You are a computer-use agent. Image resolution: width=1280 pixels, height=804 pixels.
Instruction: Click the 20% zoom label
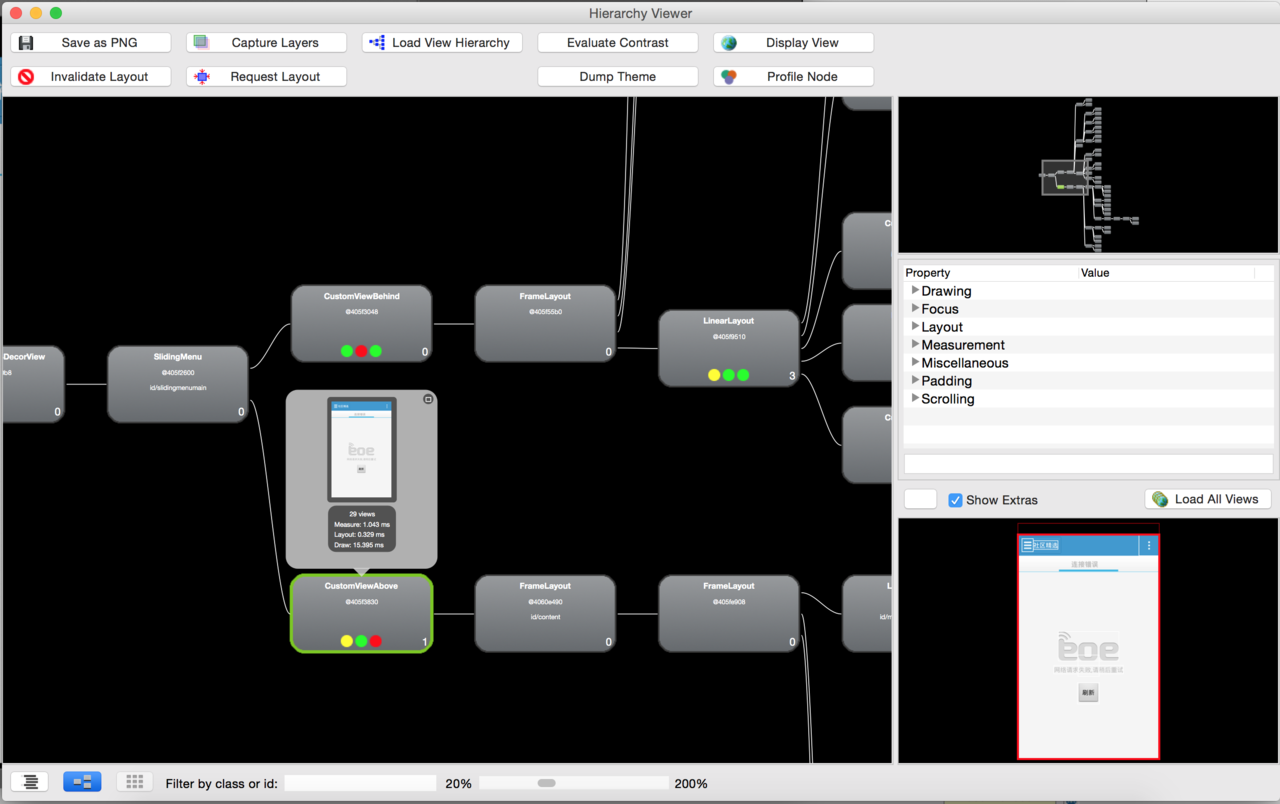pyautogui.click(x=458, y=784)
